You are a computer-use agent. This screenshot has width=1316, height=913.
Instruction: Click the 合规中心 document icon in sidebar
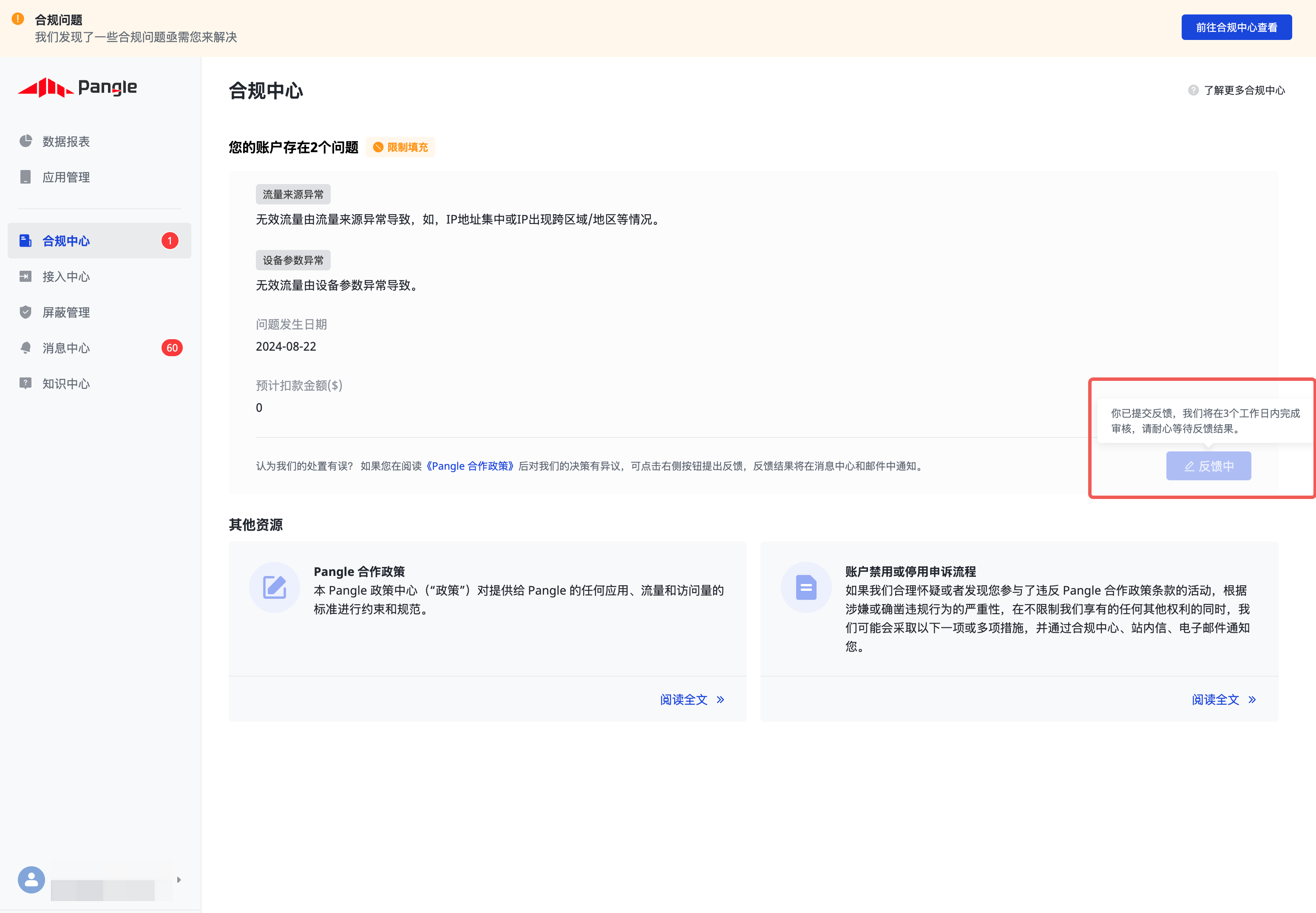pos(25,240)
